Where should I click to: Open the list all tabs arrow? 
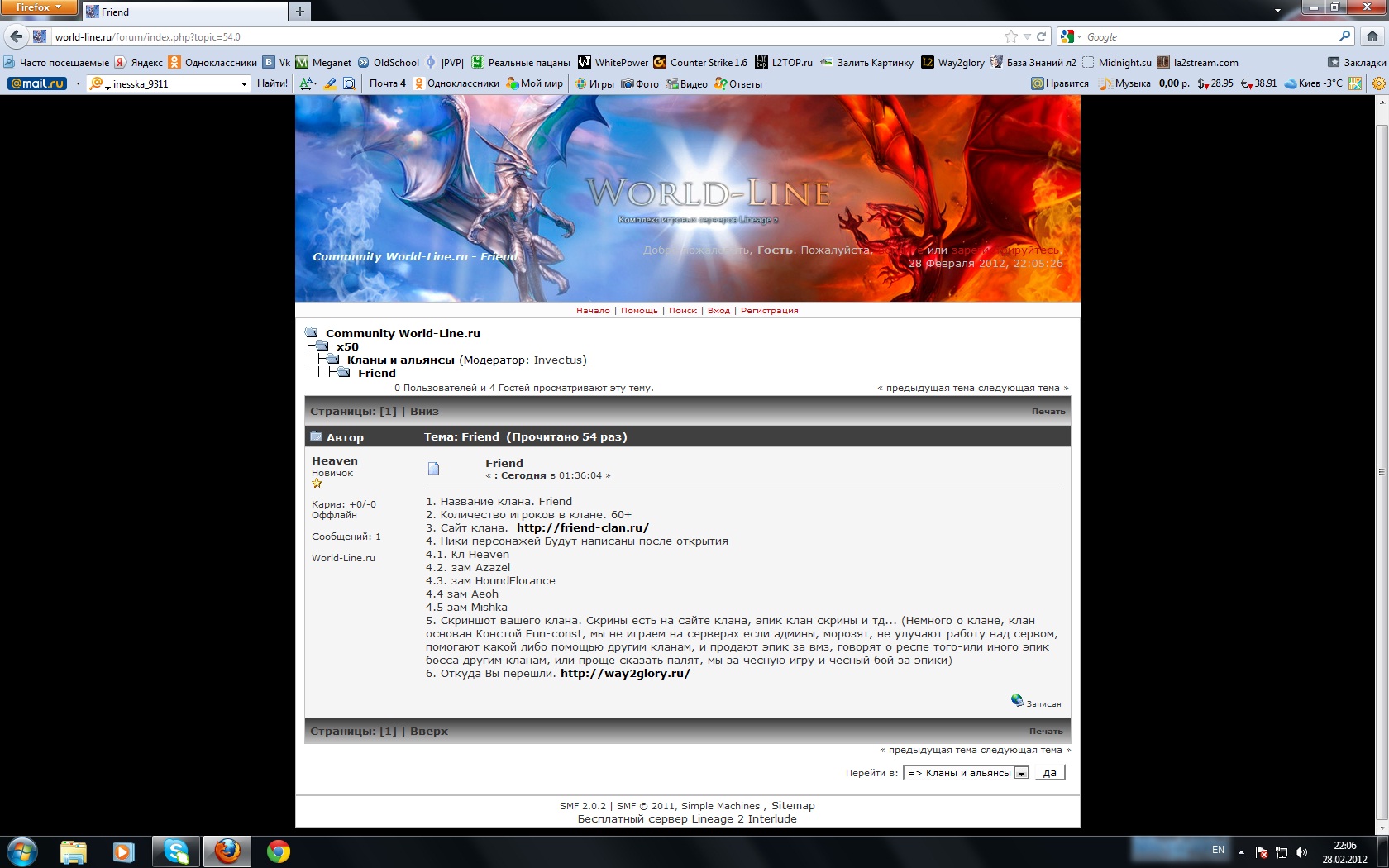[1277, 11]
